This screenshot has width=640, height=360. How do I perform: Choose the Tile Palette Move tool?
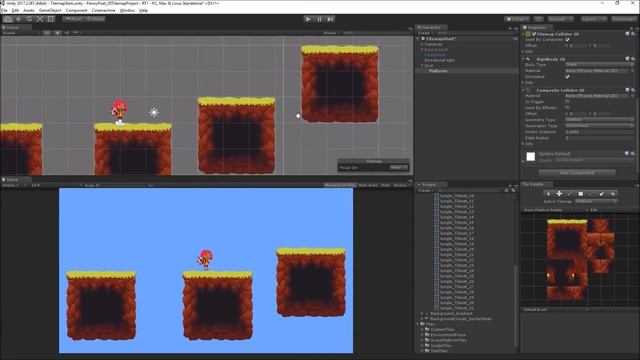[x=559, y=194]
